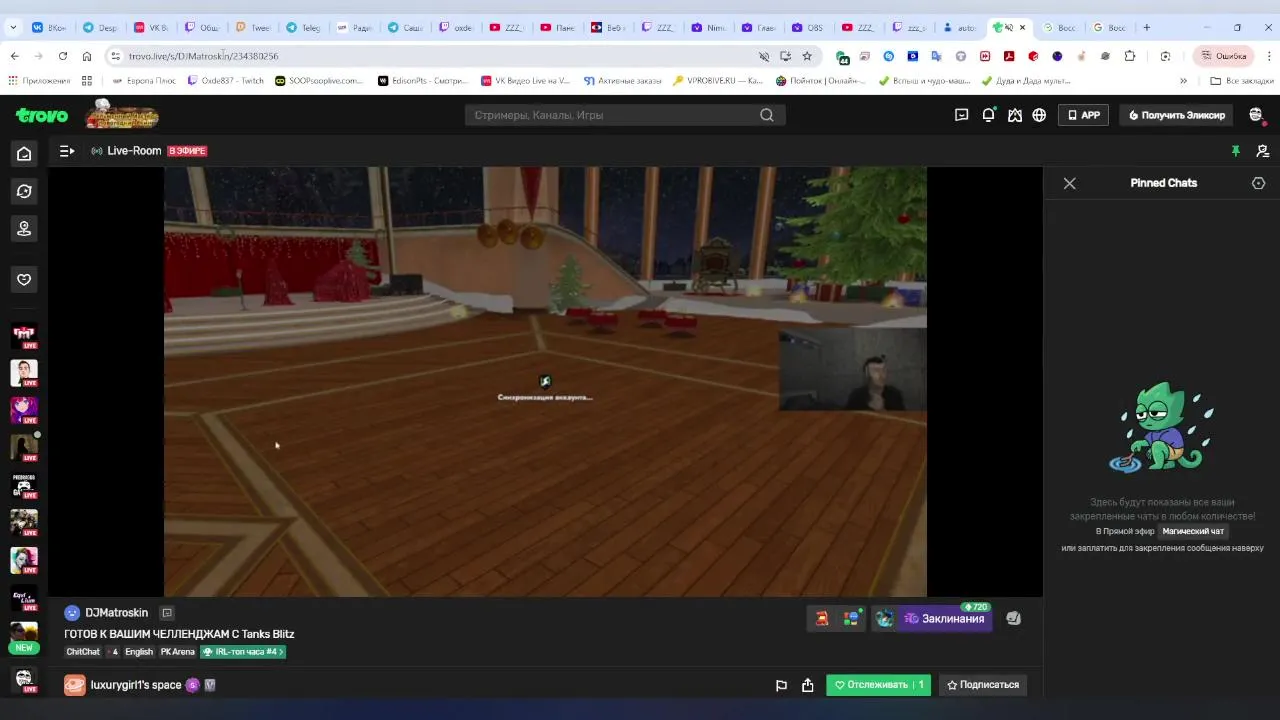Go to Home in the left sidebar

(24, 153)
